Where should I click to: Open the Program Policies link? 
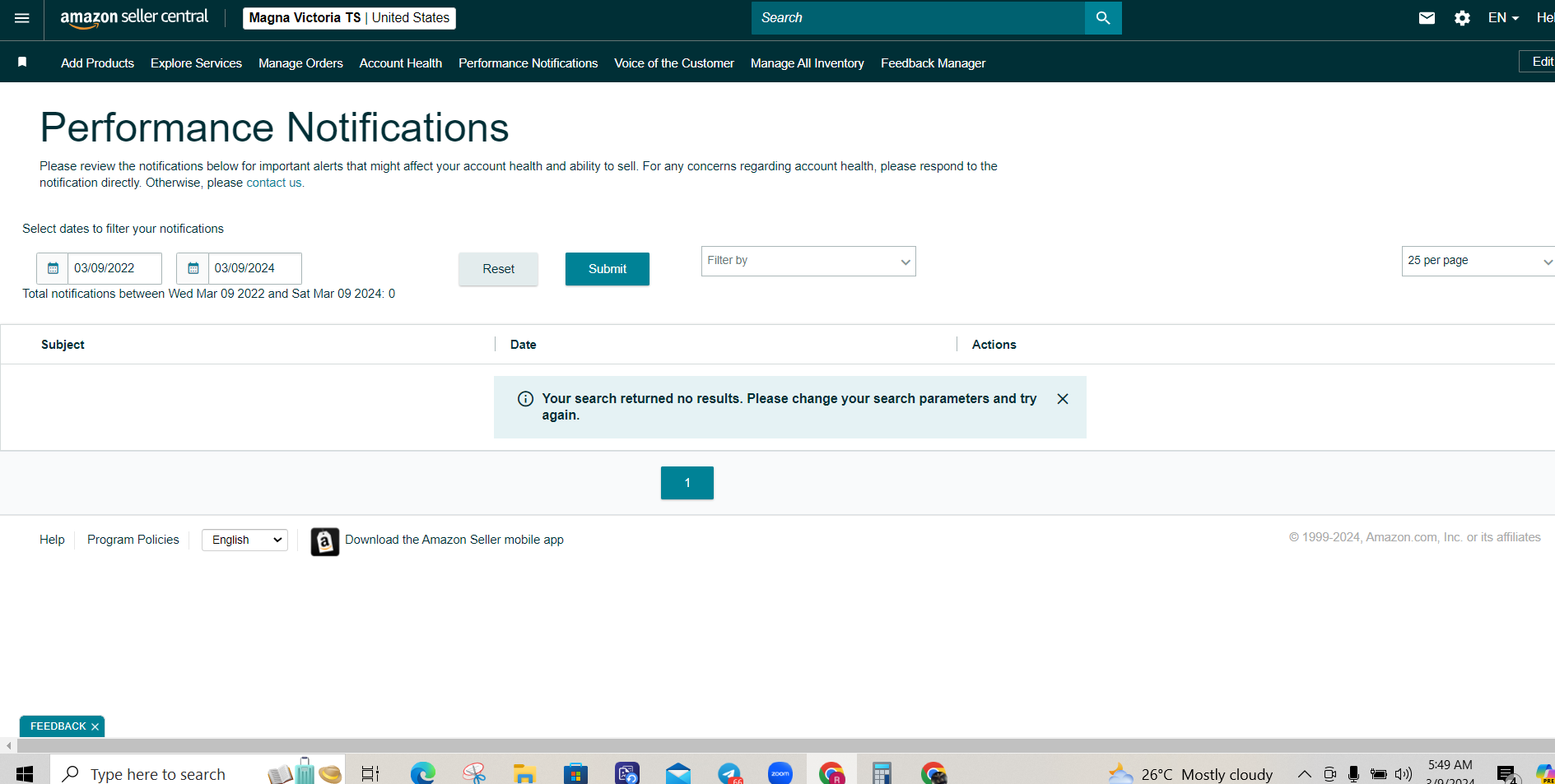point(133,540)
